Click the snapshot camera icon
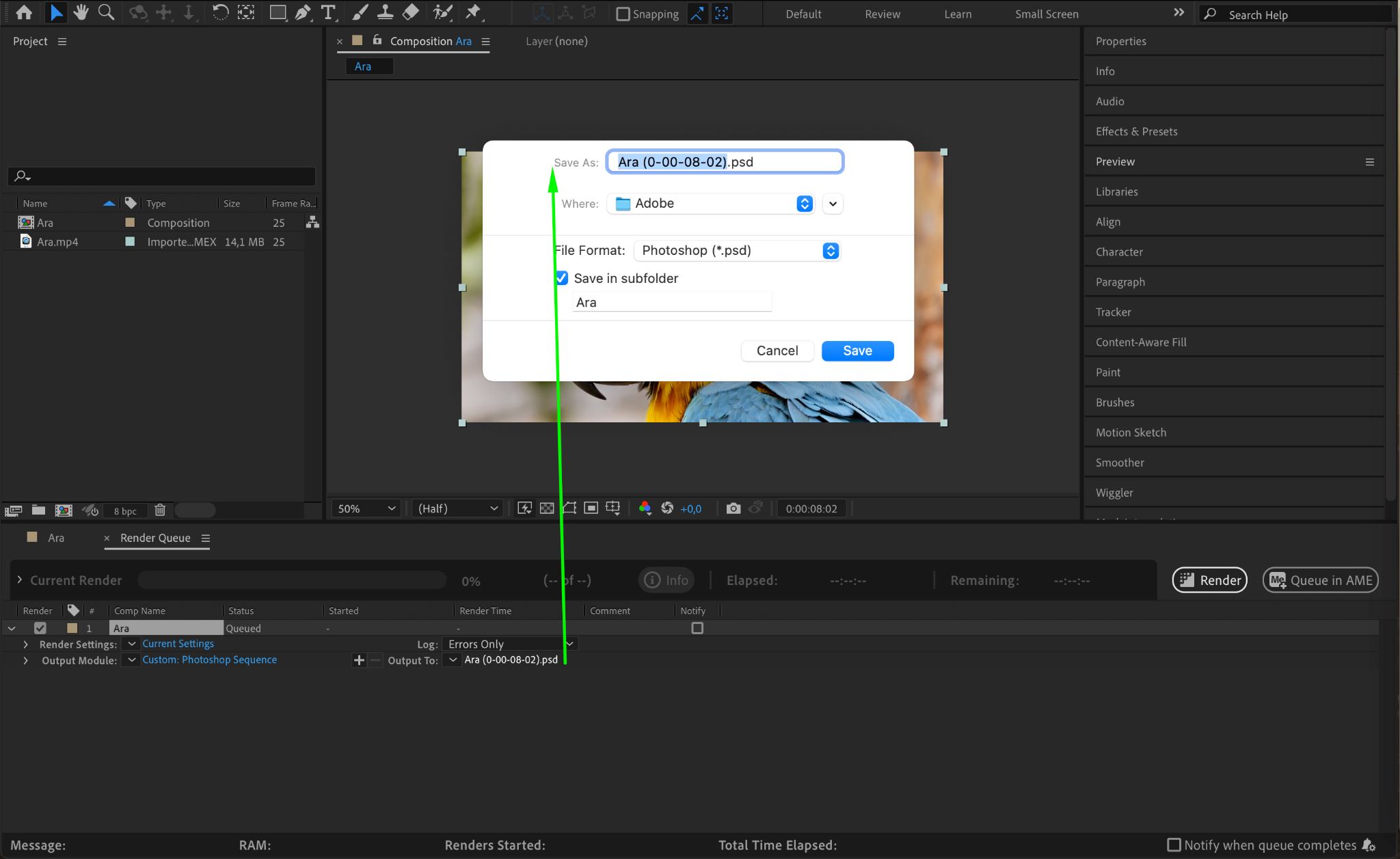Screen dimensions: 1400x859 point(733,508)
